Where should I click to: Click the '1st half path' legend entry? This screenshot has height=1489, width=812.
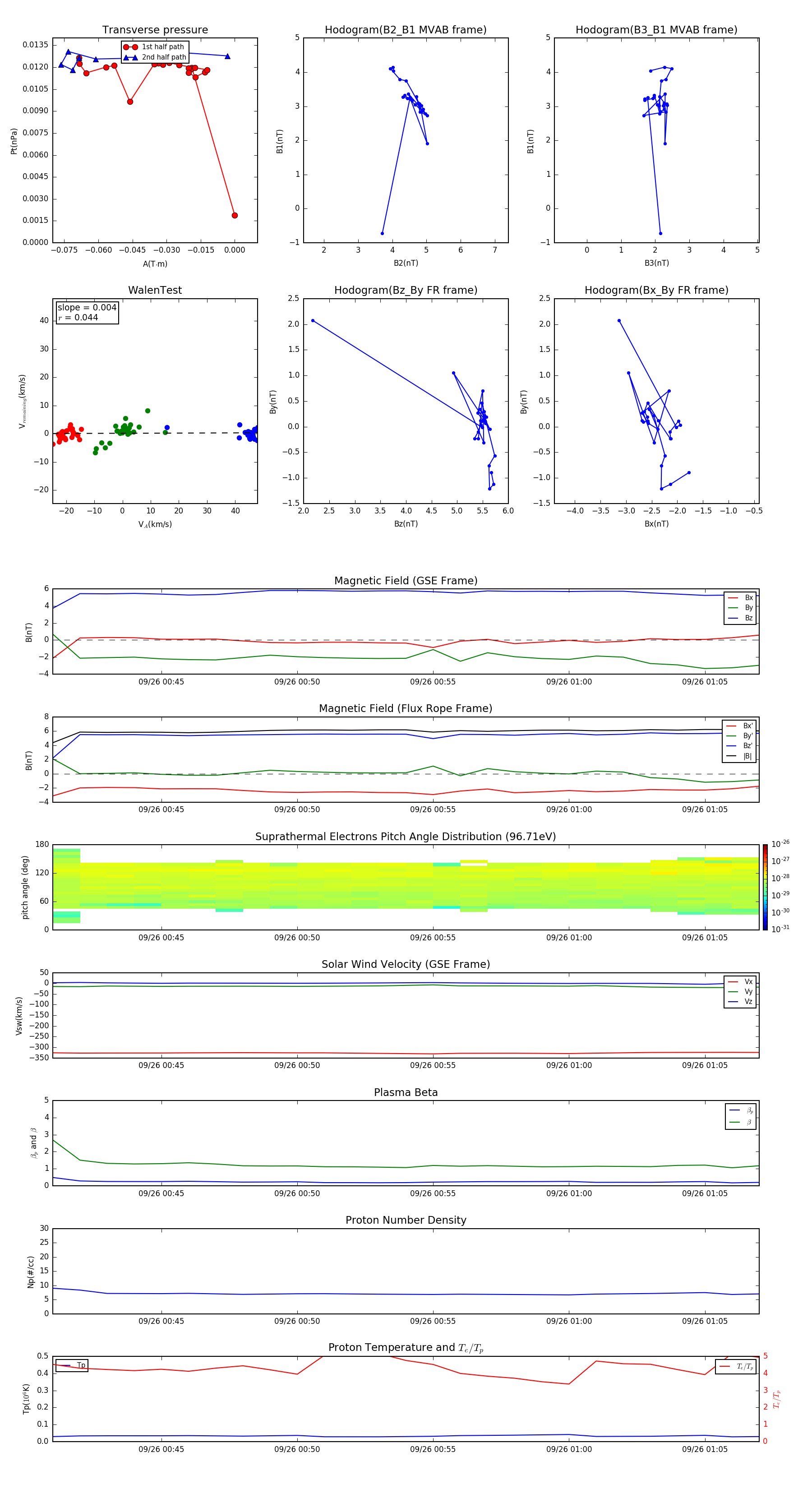(x=154, y=47)
